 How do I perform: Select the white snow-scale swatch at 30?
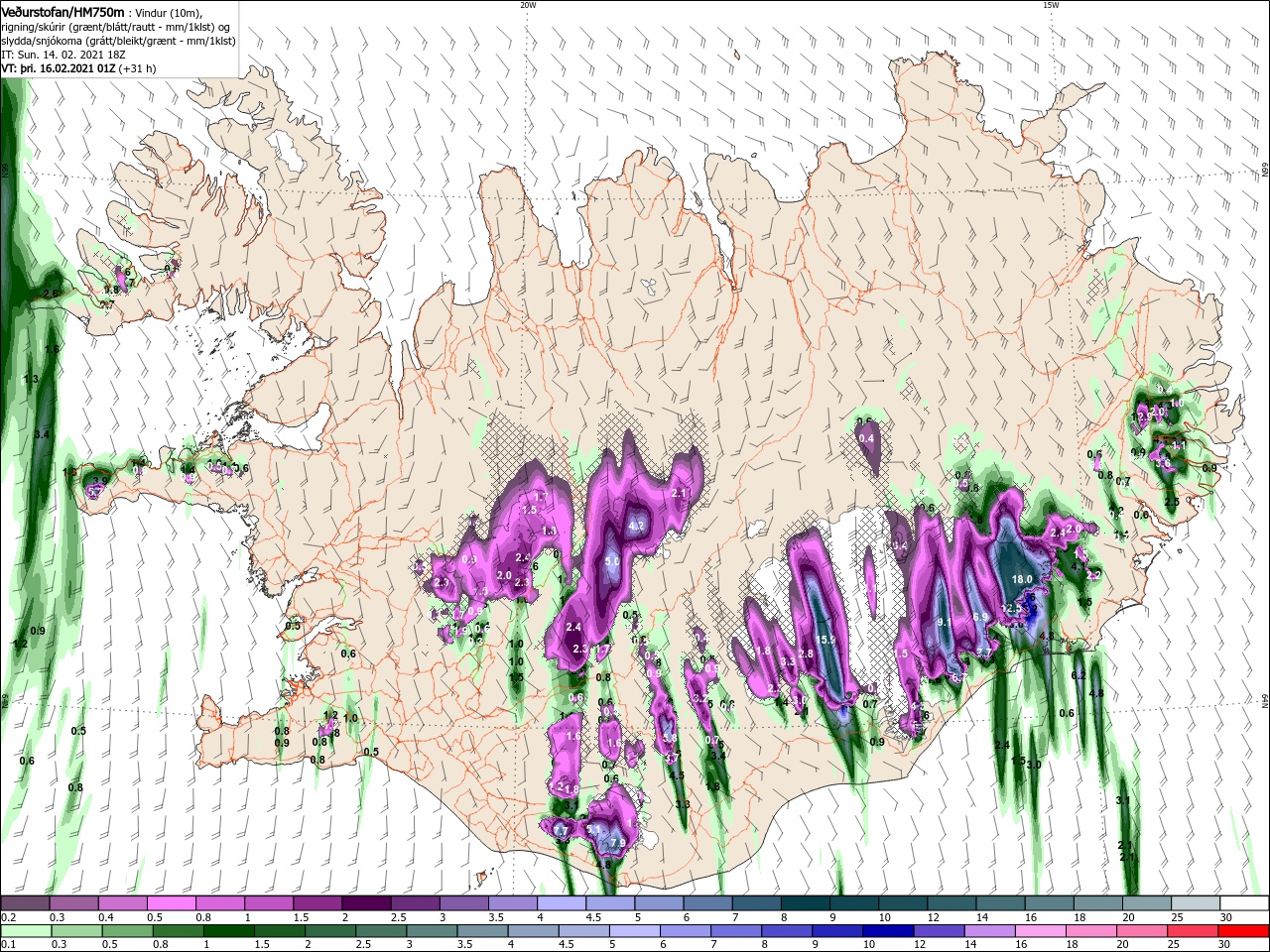coord(1244,903)
